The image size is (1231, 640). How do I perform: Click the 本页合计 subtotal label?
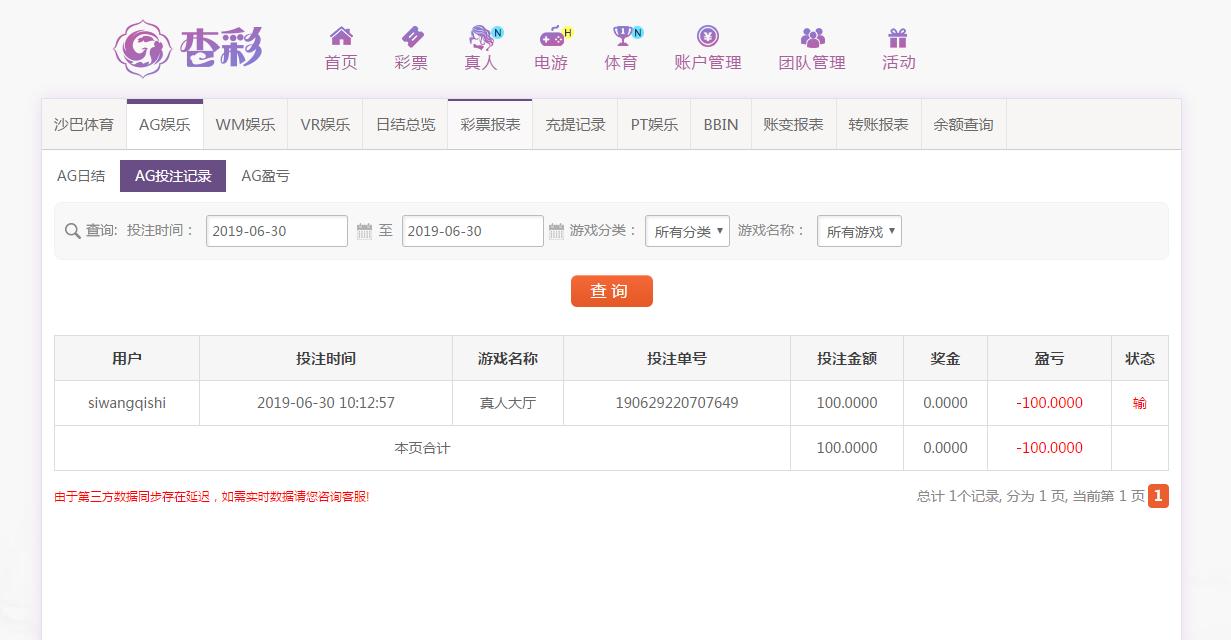(422, 448)
